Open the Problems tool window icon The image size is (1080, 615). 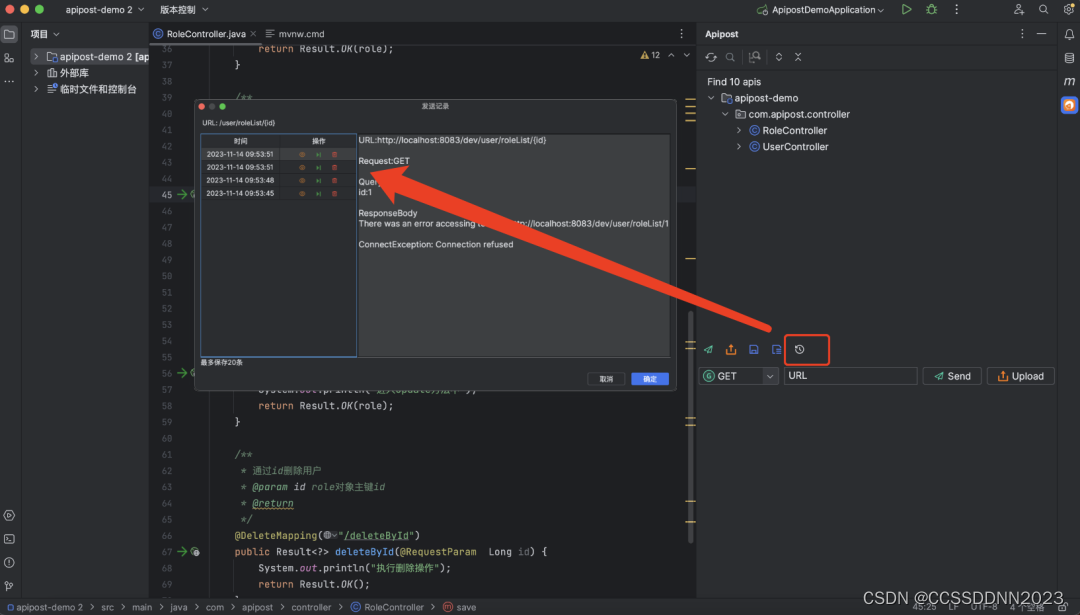(9, 563)
